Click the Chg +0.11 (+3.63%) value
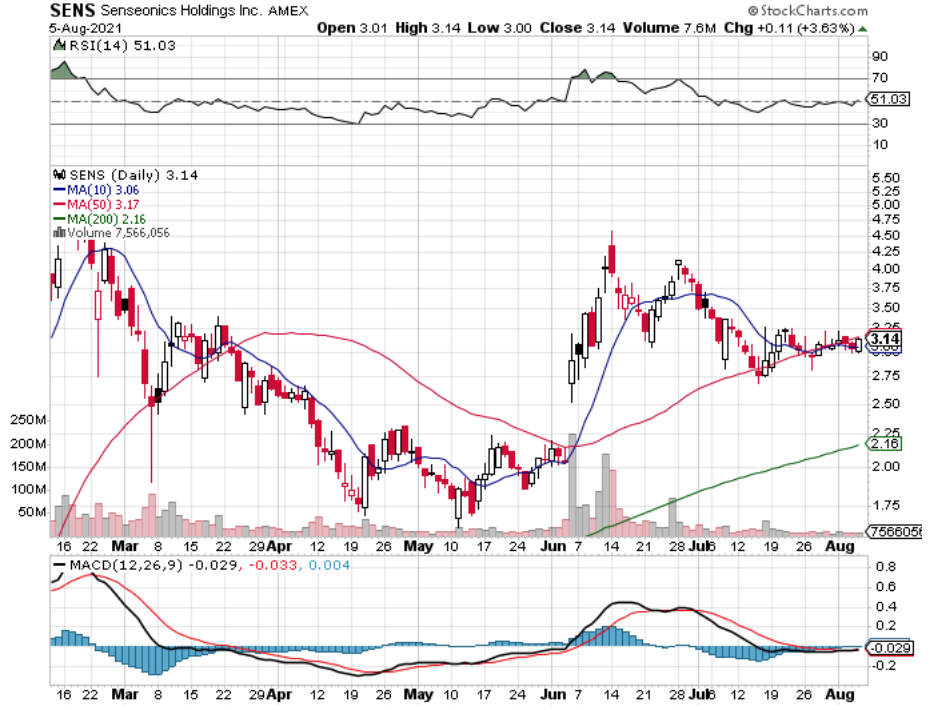 coord(789,28)
